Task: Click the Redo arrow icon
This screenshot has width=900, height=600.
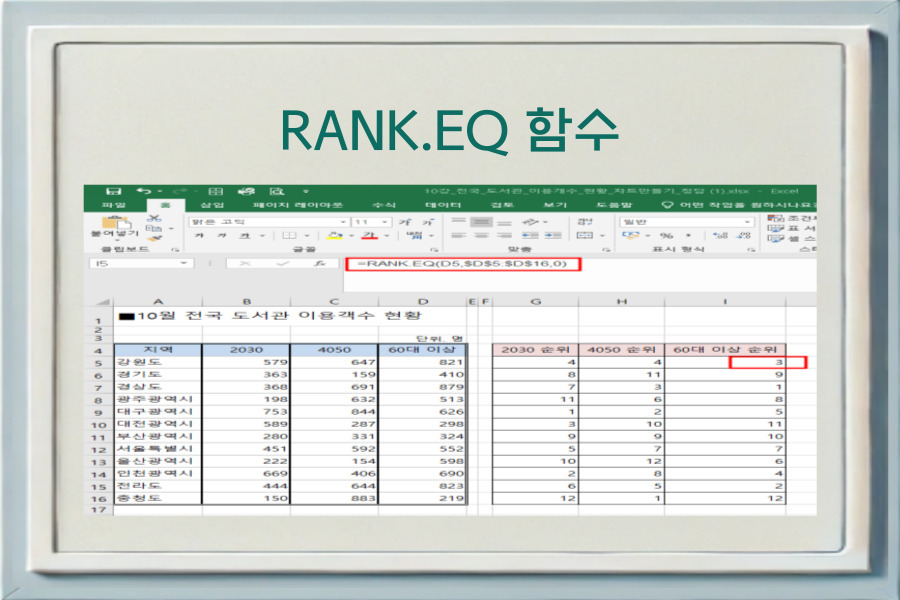Action: point(179,191)
